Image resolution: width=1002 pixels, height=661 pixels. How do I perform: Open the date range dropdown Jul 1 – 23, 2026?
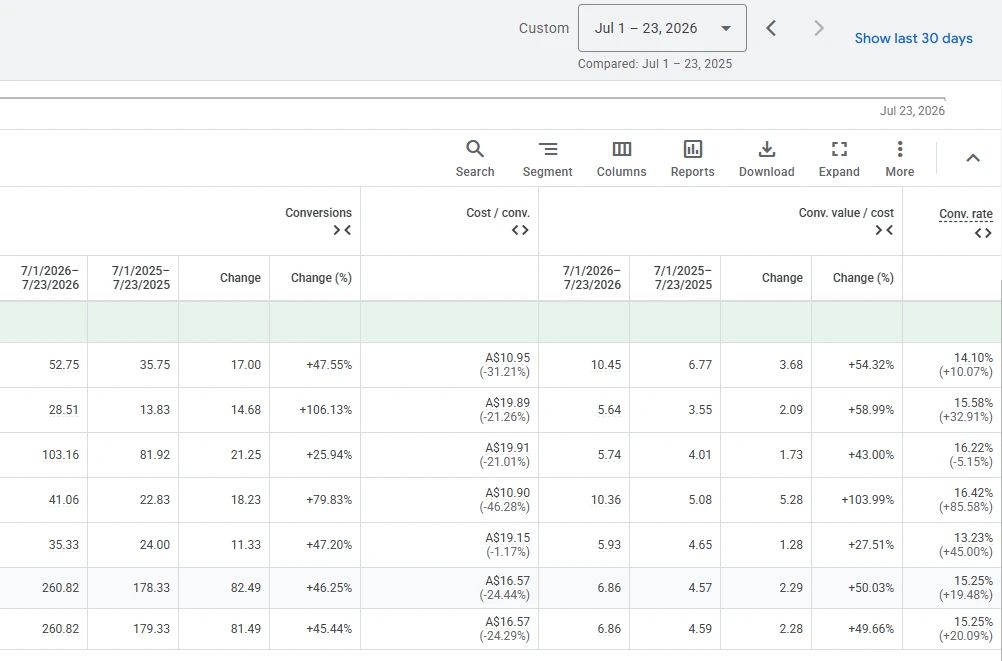click(662, 28)
